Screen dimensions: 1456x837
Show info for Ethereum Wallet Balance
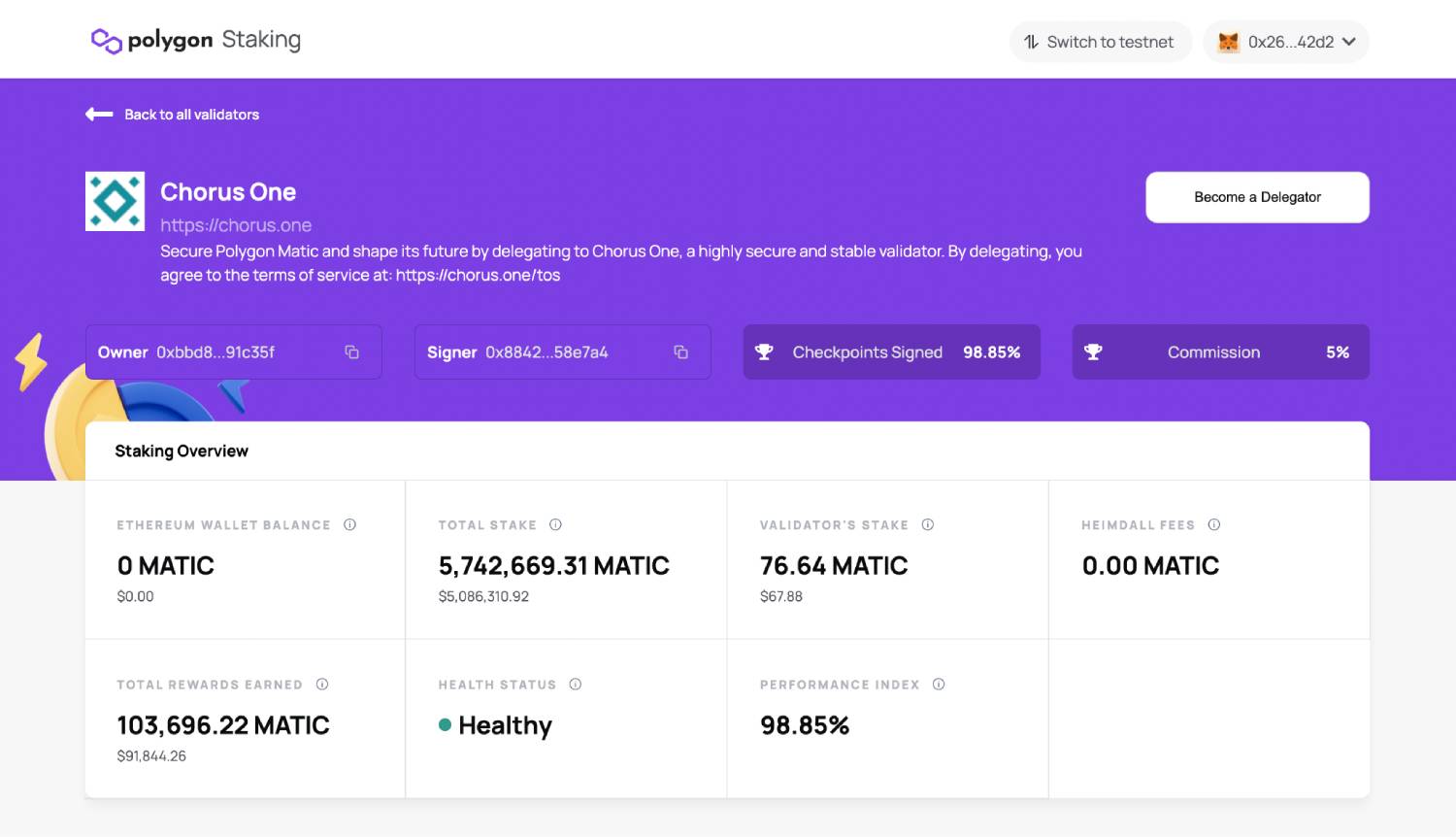tap(350, 525)
